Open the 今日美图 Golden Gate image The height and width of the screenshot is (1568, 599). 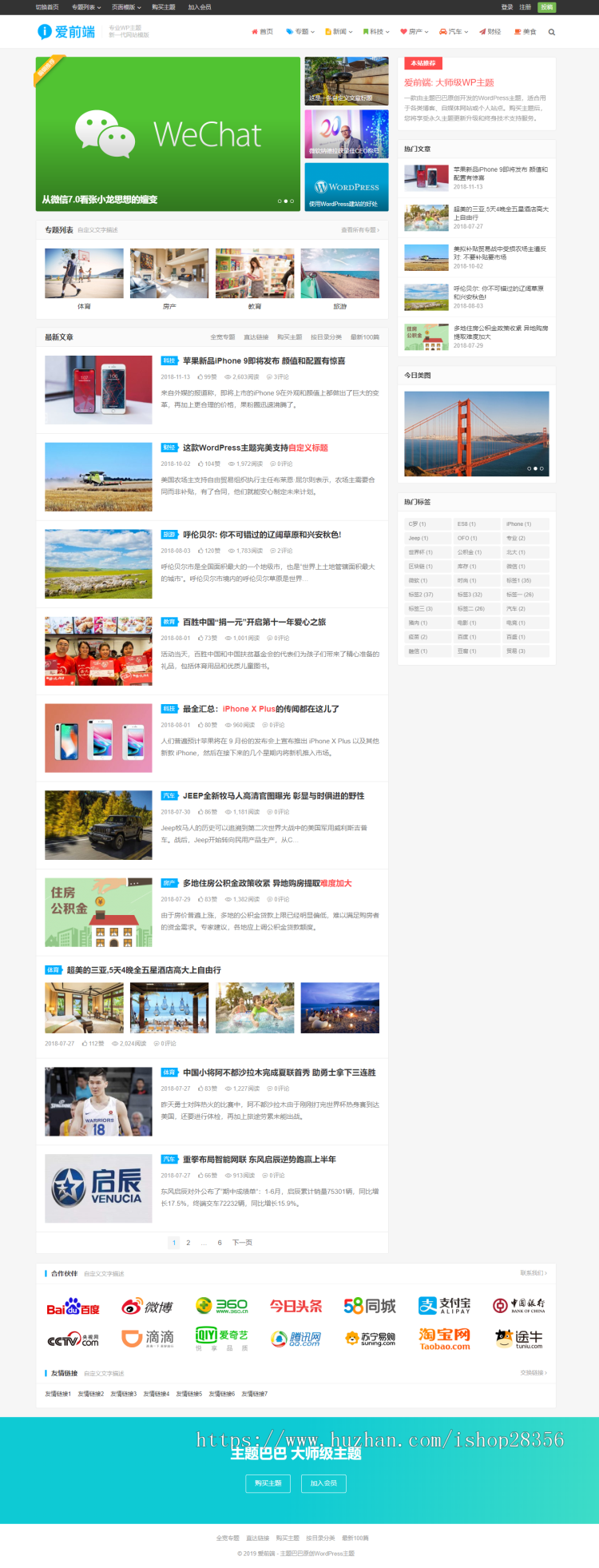pyautogui.click(x=477, y=434)
